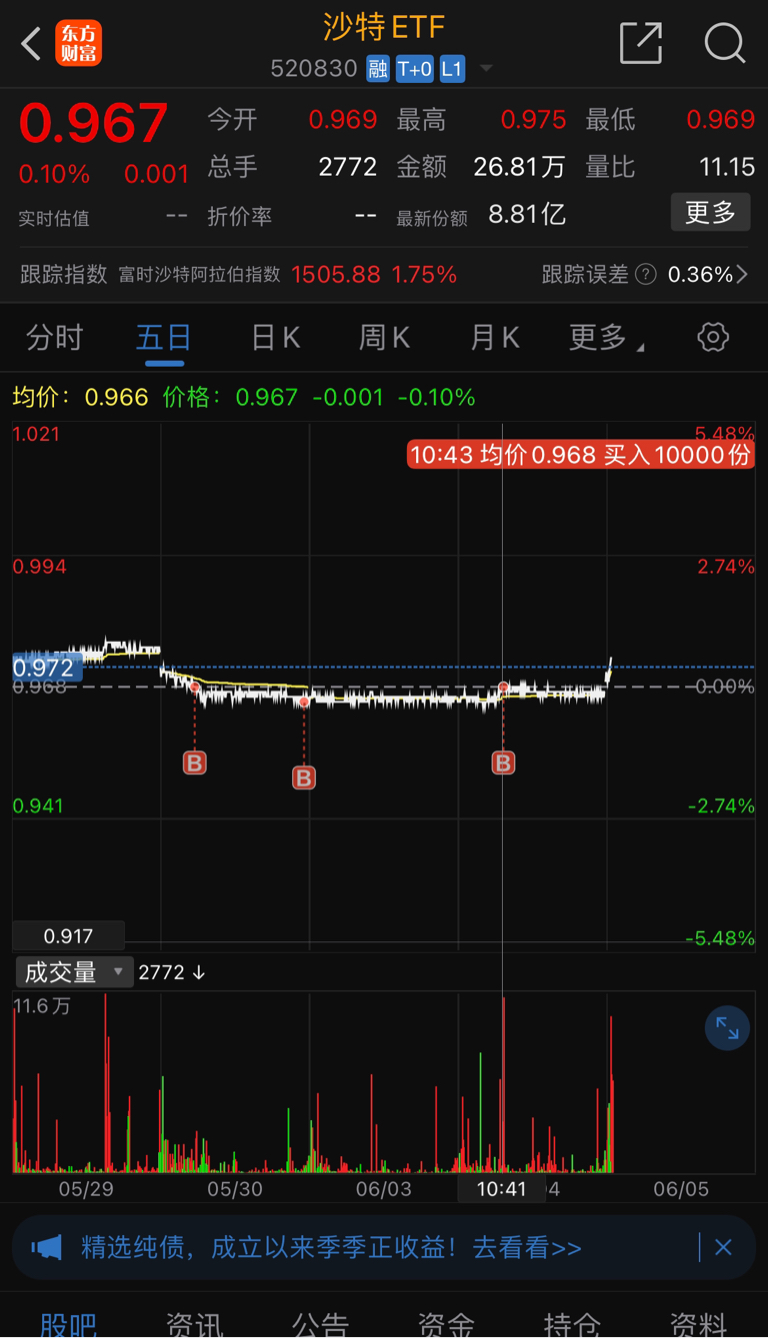This screenshot has width=768, height=1338.
Task: Tap the B buy marker on 05/29
Action: (x=194, y=763)
